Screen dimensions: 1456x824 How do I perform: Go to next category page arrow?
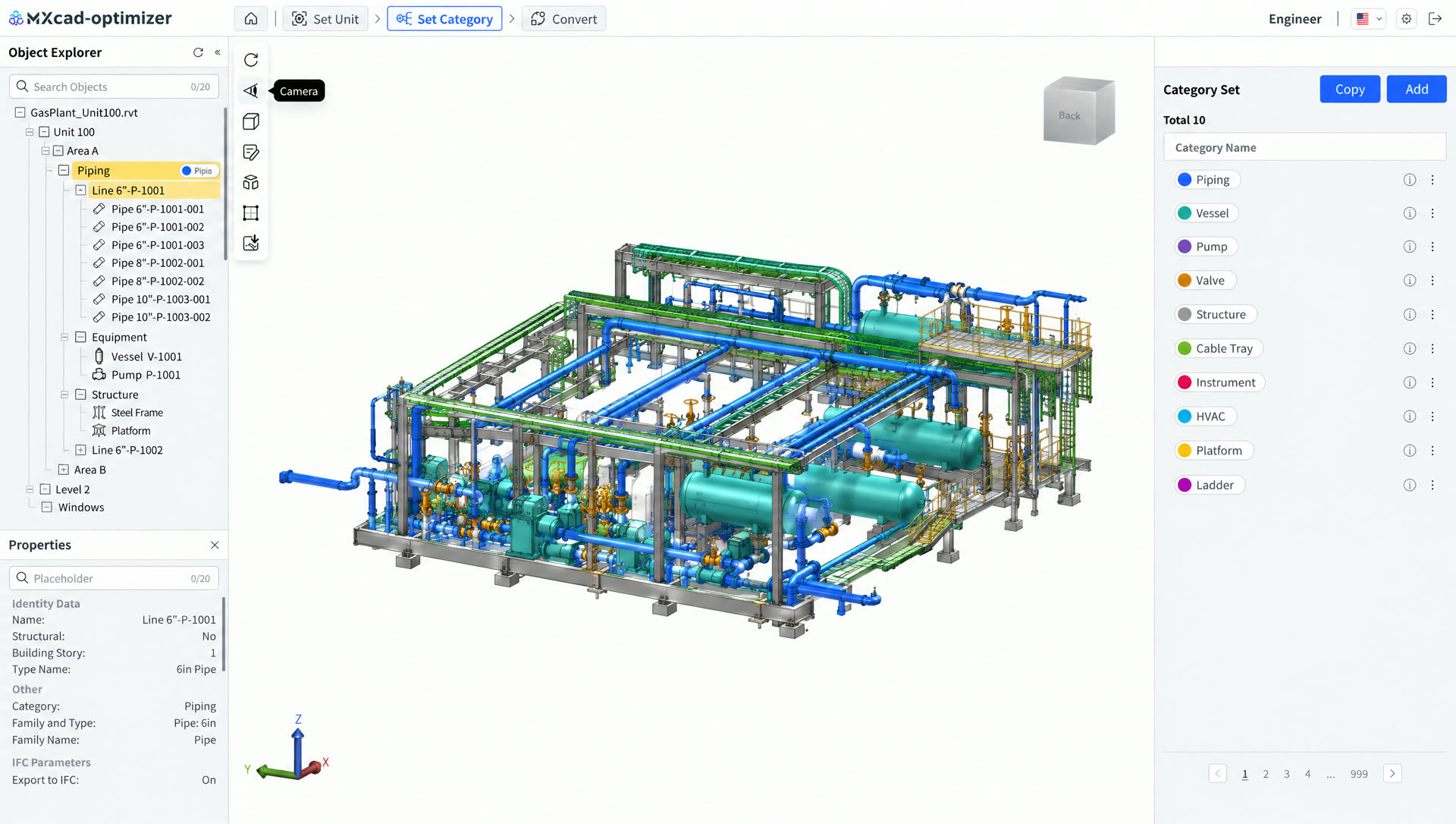click(1392, 774)
